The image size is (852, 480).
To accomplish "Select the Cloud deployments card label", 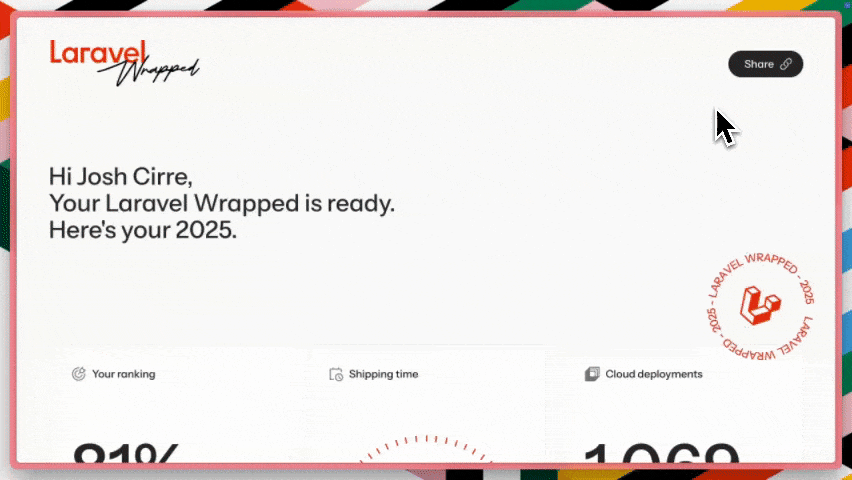I will coord(653,374).
